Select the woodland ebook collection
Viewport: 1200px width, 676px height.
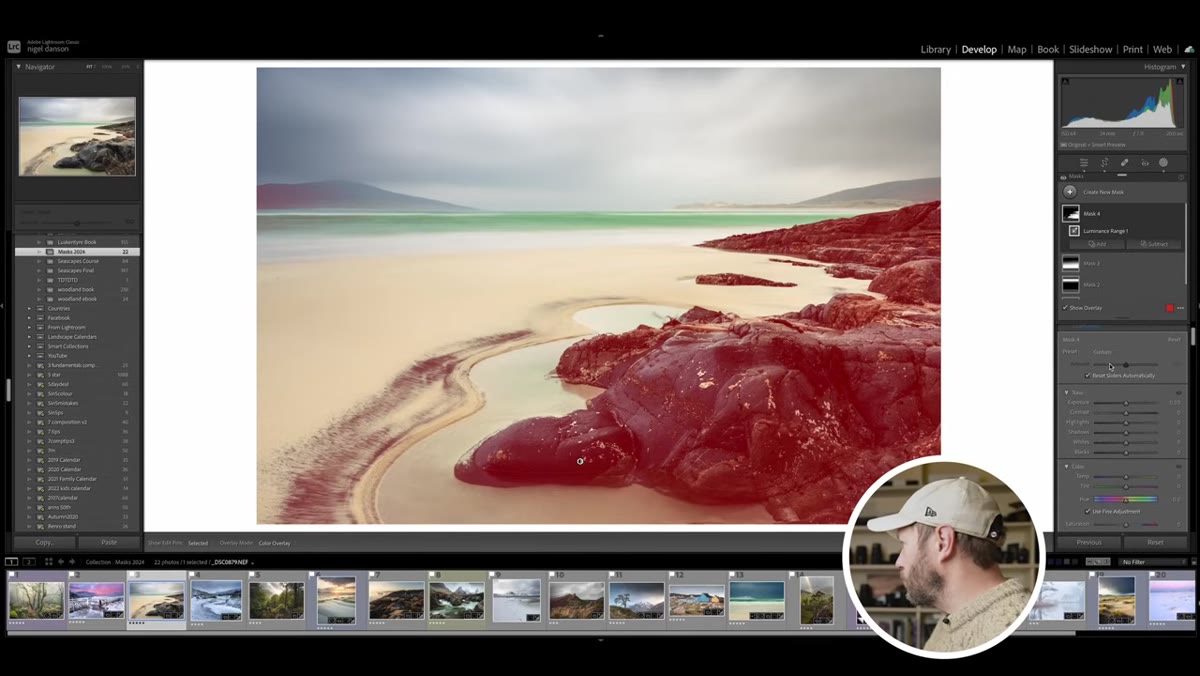click(x=77, y=299)
